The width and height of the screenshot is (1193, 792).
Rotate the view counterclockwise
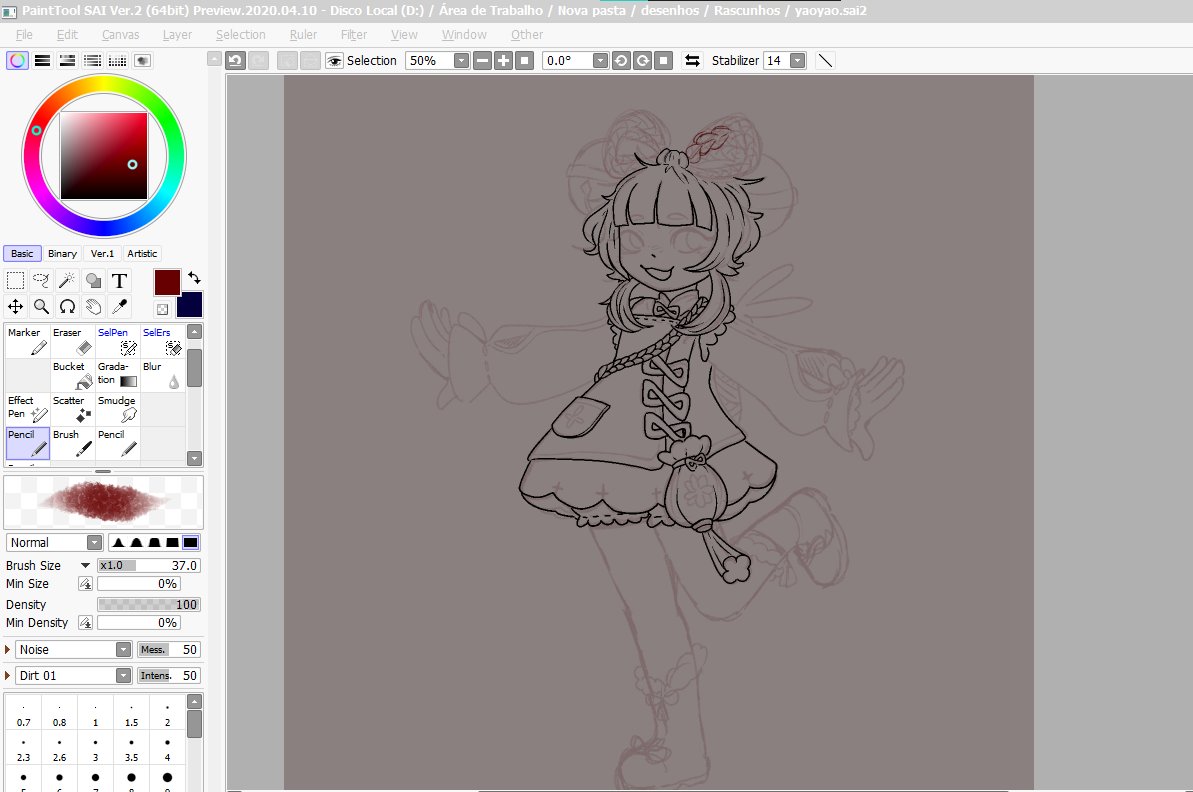coord(621,61)
